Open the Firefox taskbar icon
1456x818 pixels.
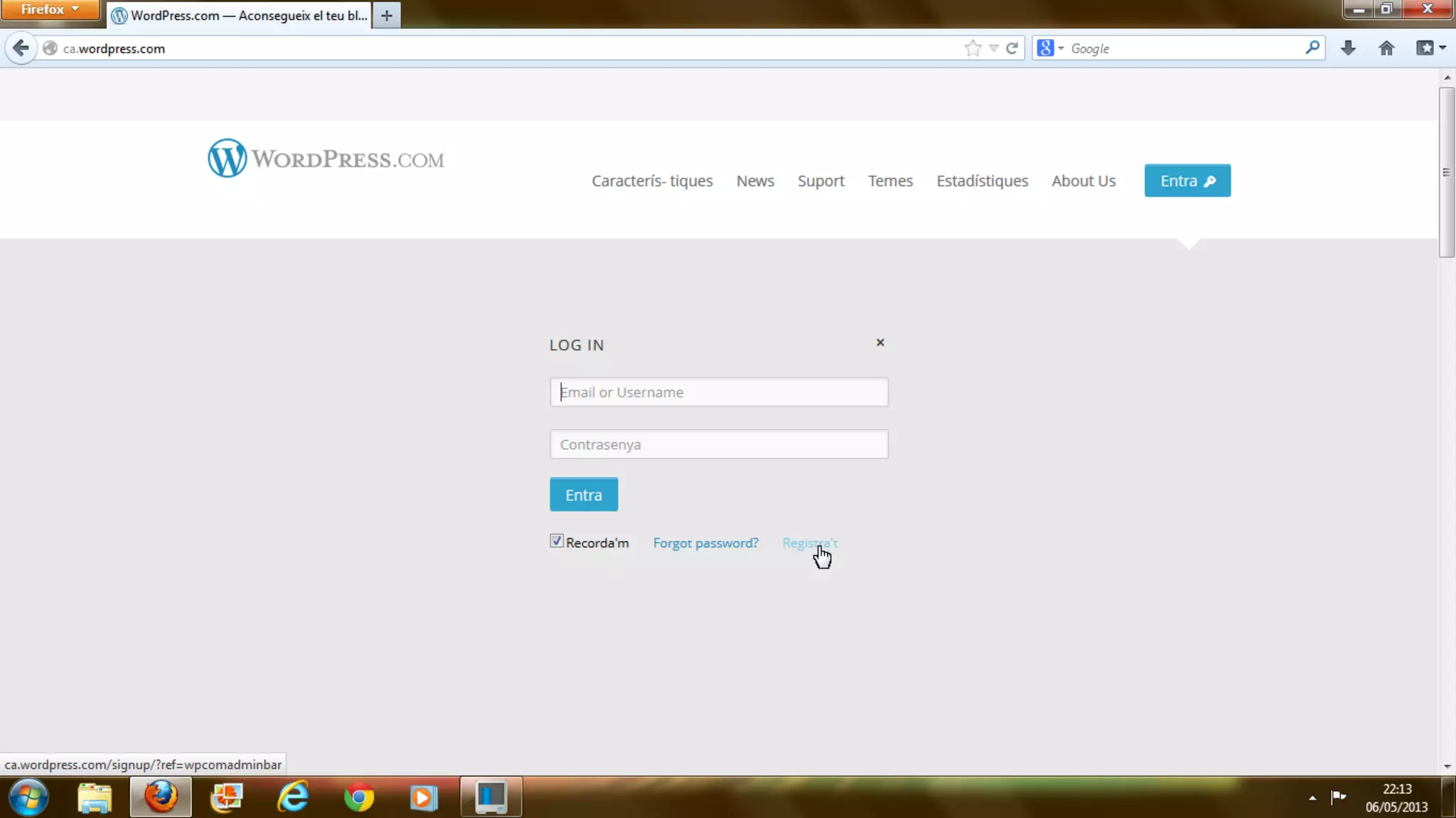point(161,797)
